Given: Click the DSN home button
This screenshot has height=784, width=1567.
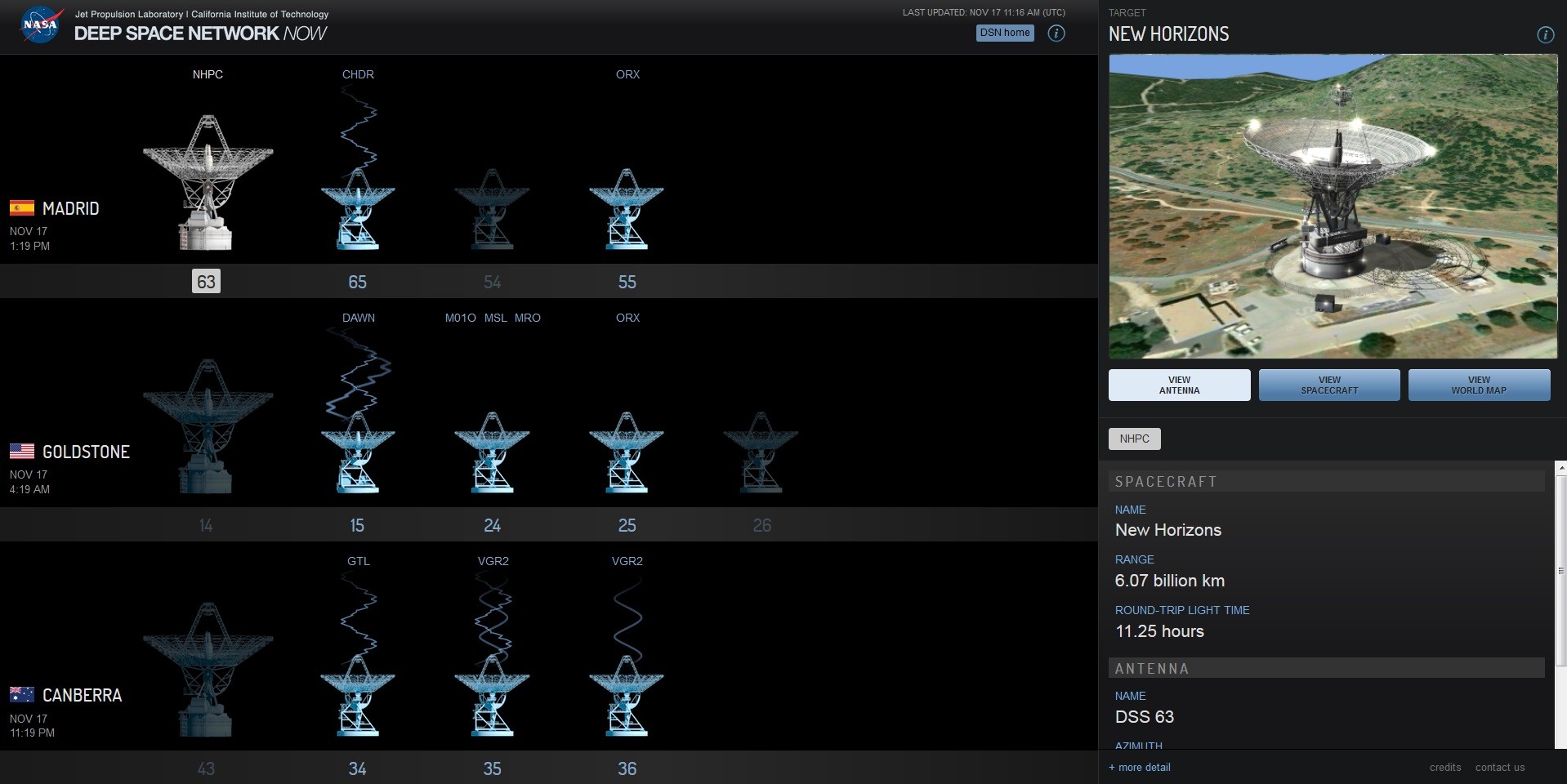Looking at the screenshot, I should pyautogui.click(x=1005, y=33).
